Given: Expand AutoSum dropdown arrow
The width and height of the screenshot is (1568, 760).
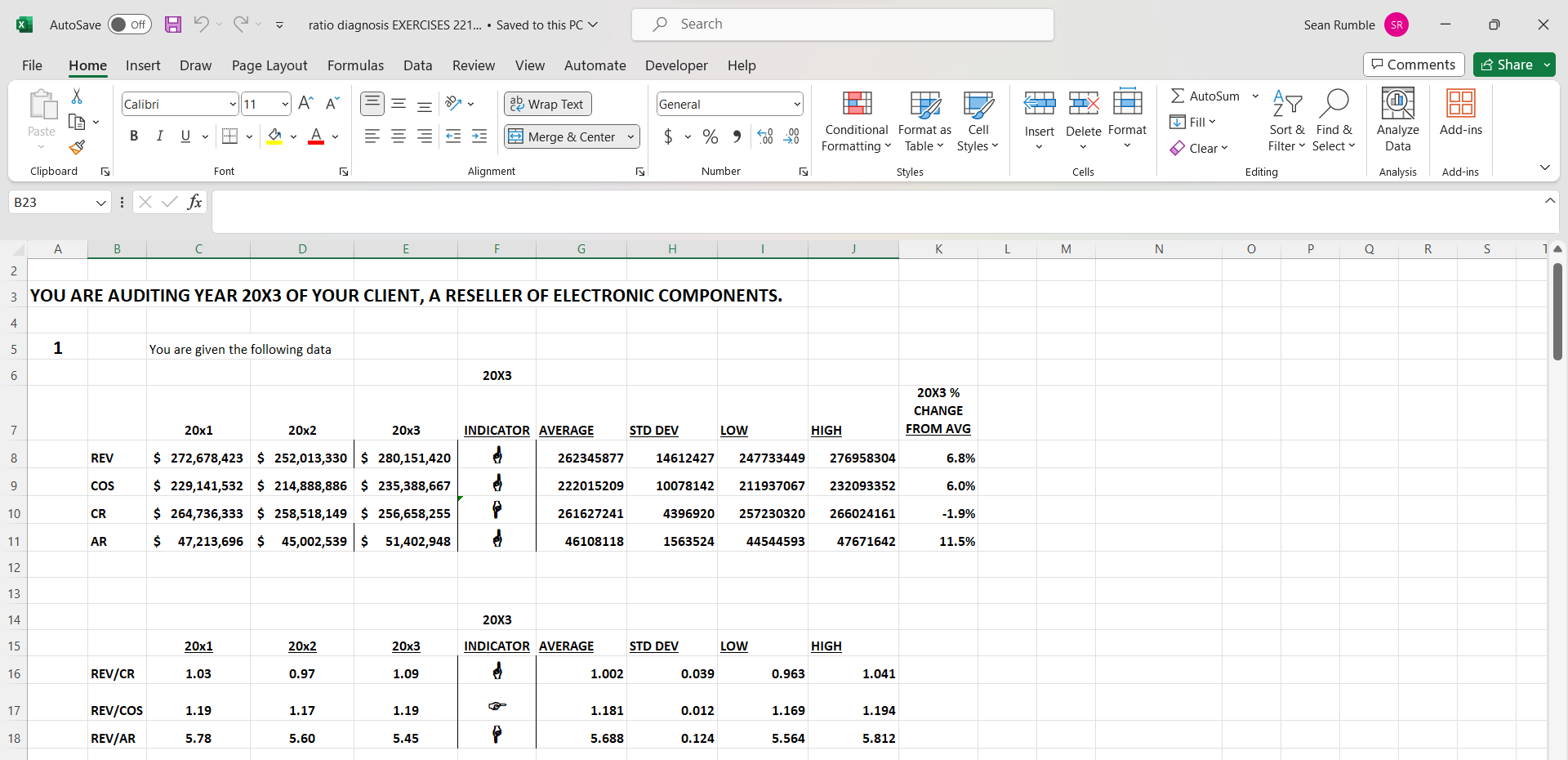Looking at the screenshot, I should click(1256, 96).
